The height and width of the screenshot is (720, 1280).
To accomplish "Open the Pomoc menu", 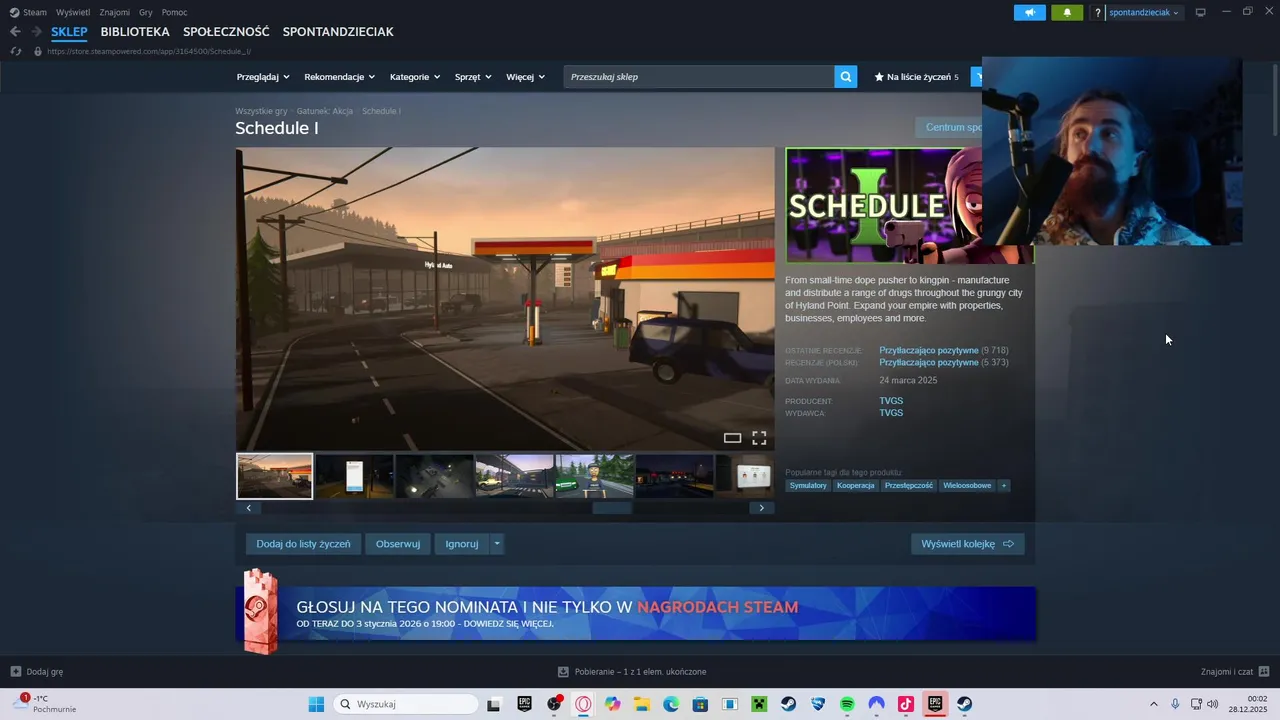I will point(174,12).
